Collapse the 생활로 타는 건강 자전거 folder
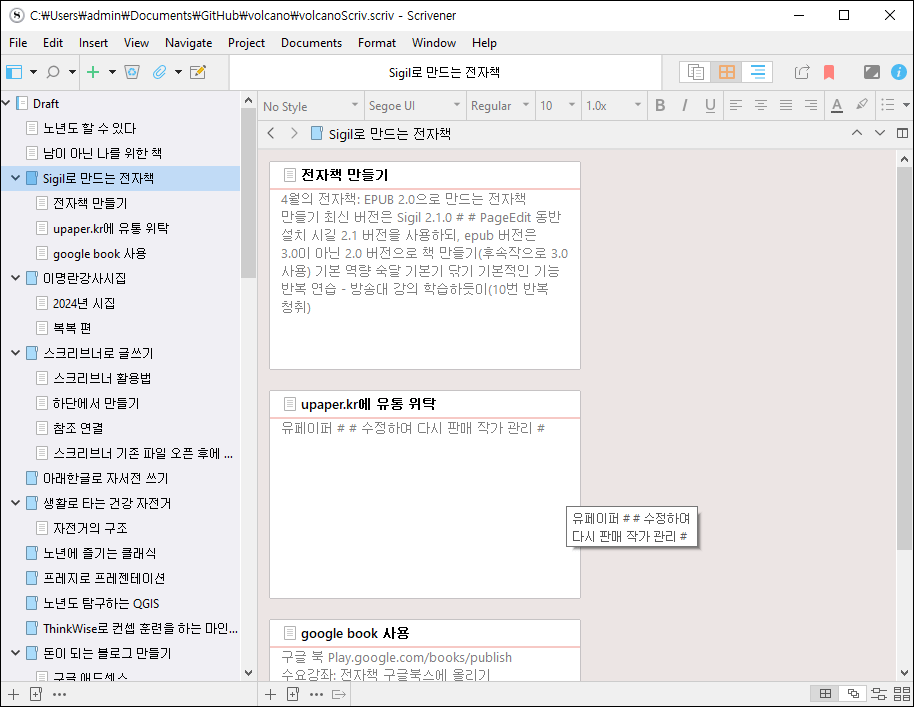 click(16, 502)
